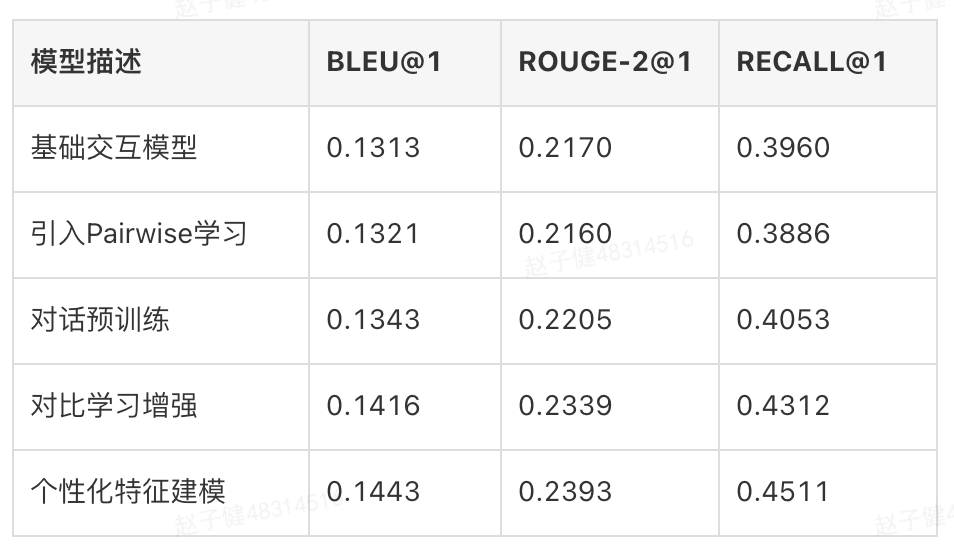Click the 对话预训练 row label
954x552 pixels.
(100, 320)
